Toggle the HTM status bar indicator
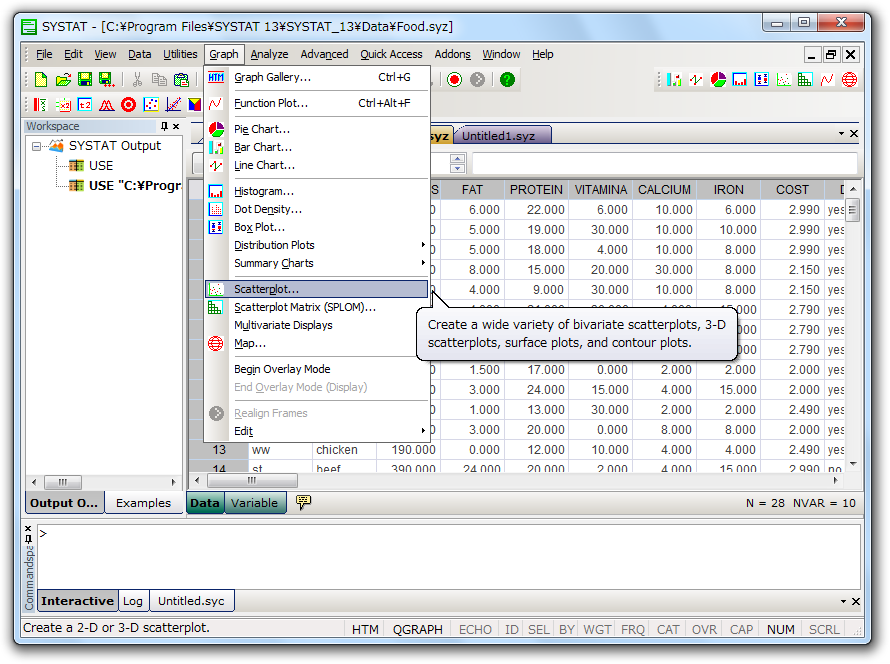 [x=365, y=629]
